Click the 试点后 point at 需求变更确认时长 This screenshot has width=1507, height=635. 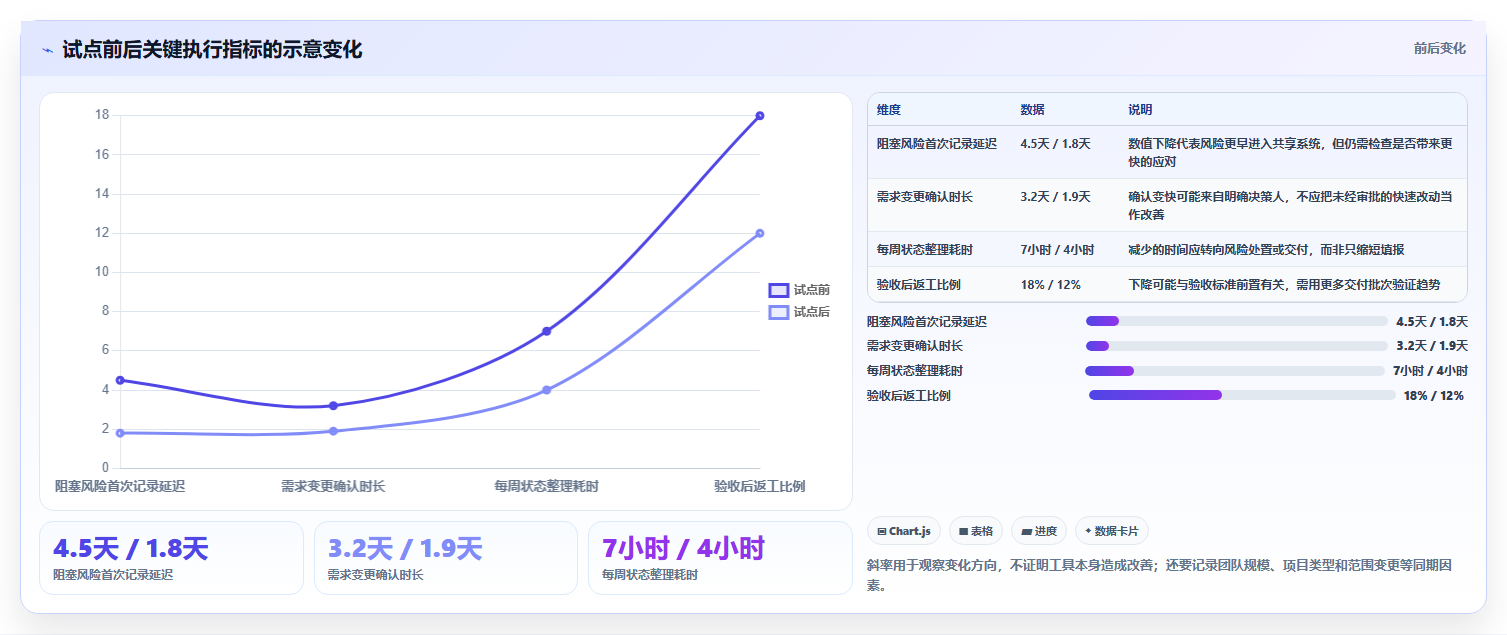[333, 431]
